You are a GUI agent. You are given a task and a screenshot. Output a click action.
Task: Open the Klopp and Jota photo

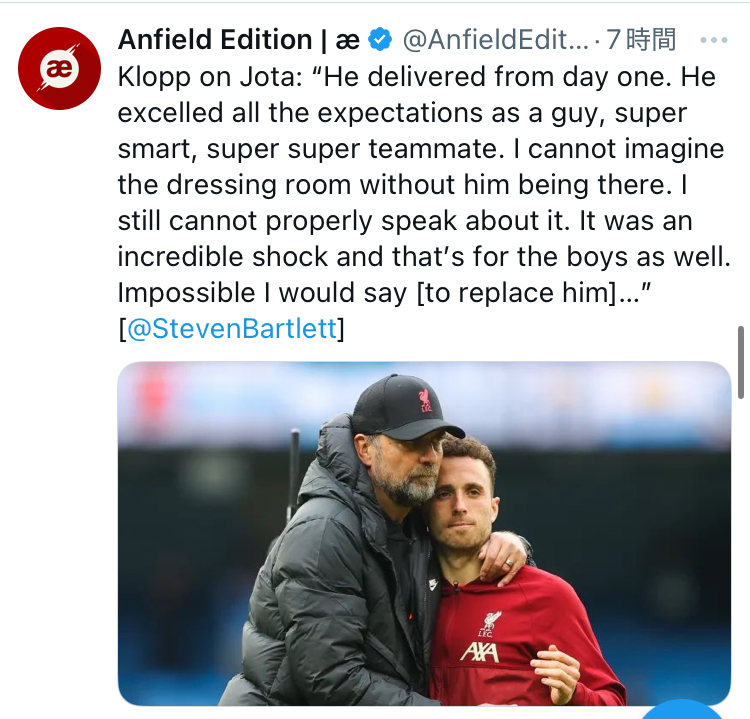(x=424, y=533)
